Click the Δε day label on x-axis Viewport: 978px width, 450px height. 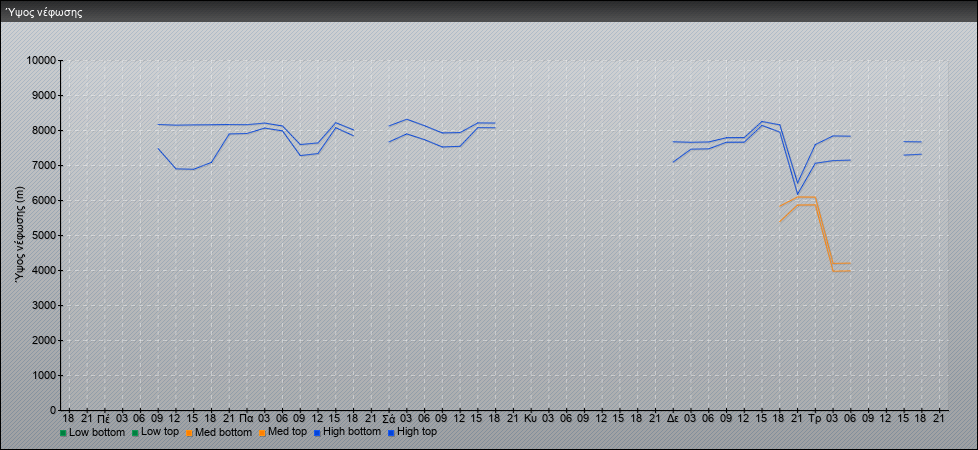[x=673, y=417]
